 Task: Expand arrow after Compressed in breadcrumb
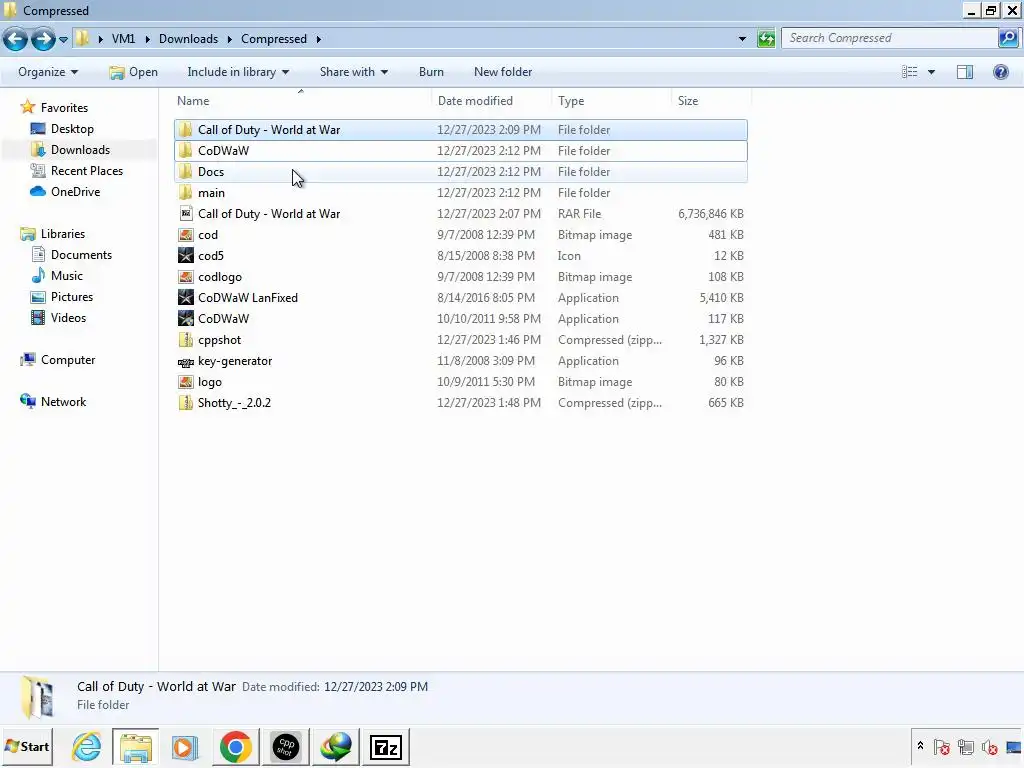[319, 39]
